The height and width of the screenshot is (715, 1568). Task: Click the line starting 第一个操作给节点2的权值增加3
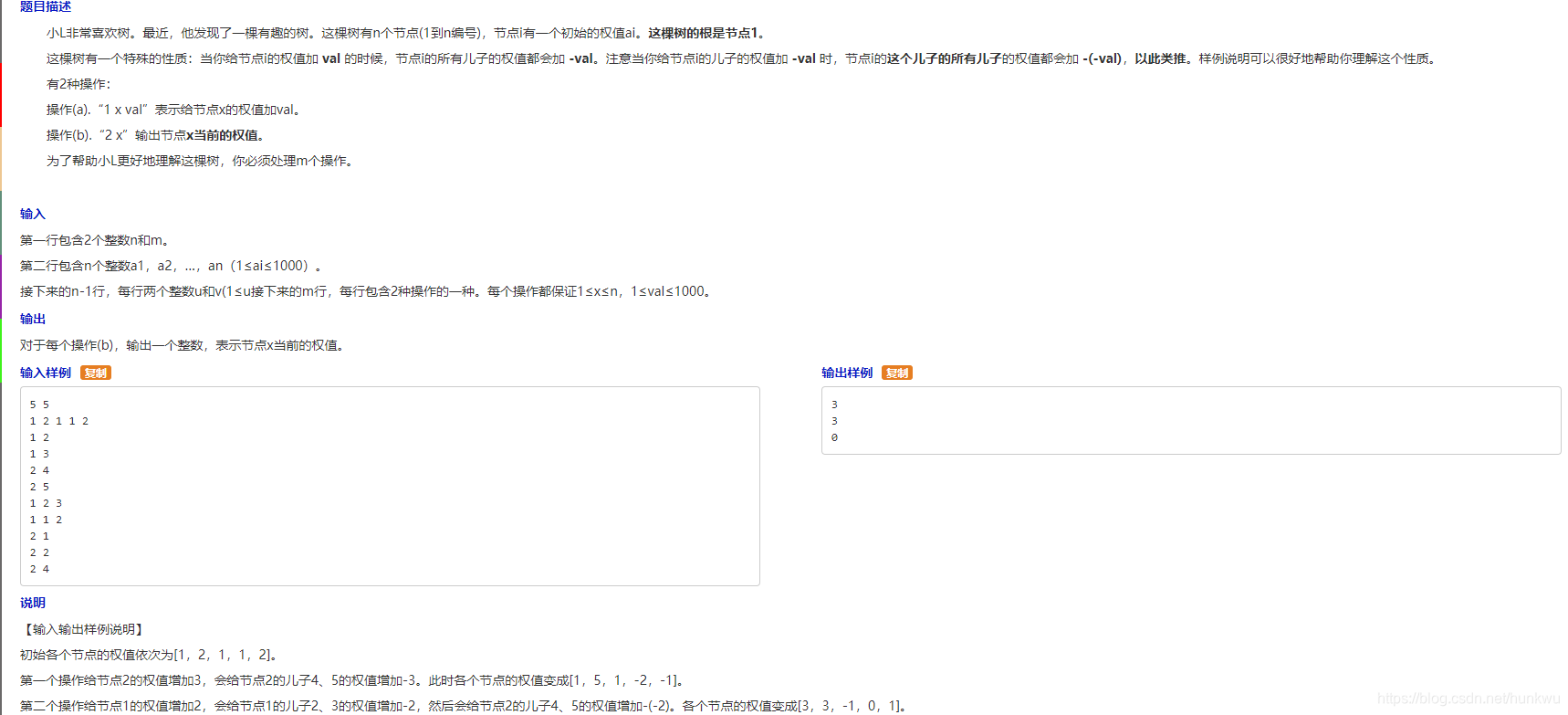pos(353,680)
